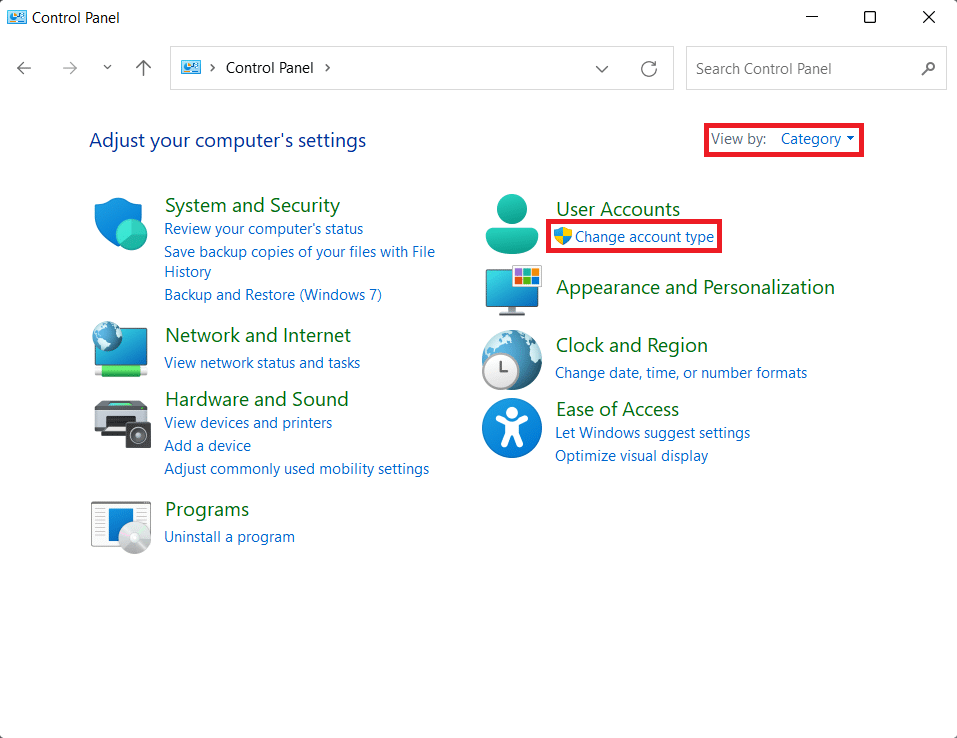Focus the Search Control Panel field

pyautogui.click(x=803, y=69)
